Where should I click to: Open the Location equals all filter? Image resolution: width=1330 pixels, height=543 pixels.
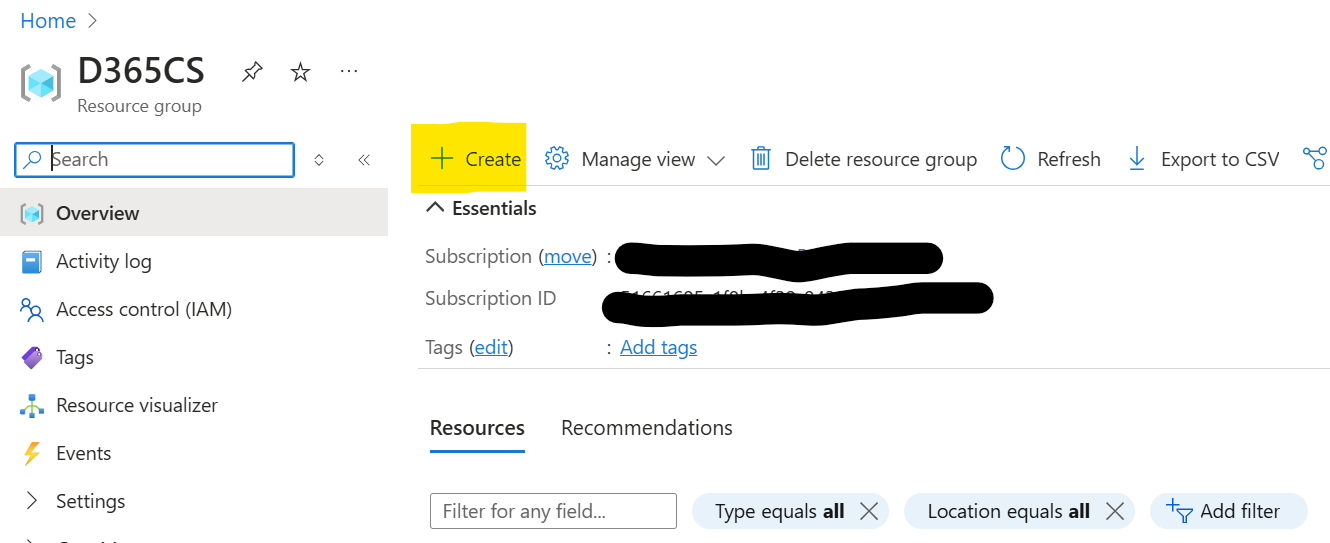1008,511
